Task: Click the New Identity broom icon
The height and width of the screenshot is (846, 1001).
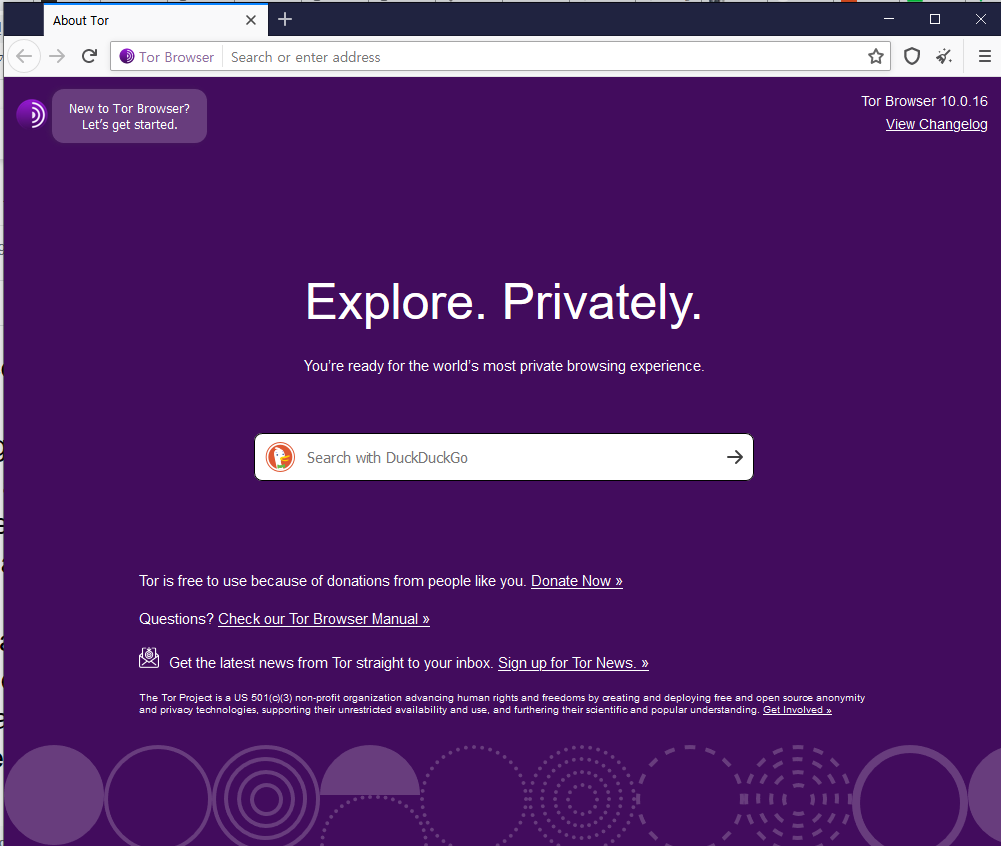Action: (944, 57)
